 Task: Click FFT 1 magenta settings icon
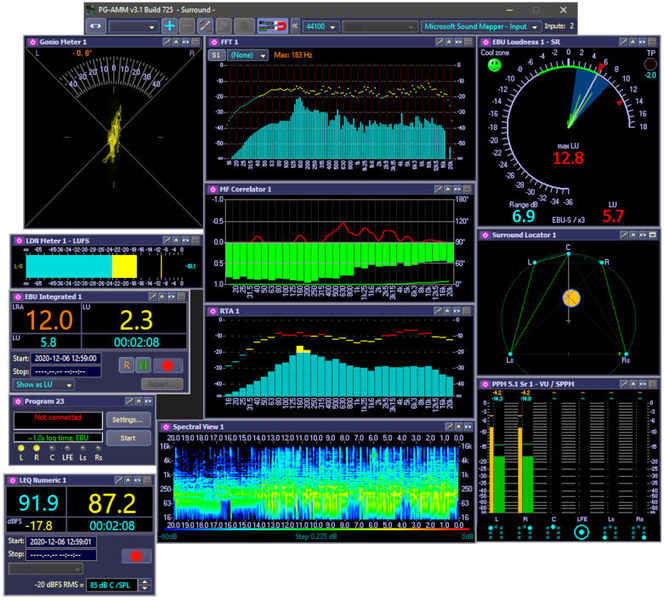coord(214,42)
